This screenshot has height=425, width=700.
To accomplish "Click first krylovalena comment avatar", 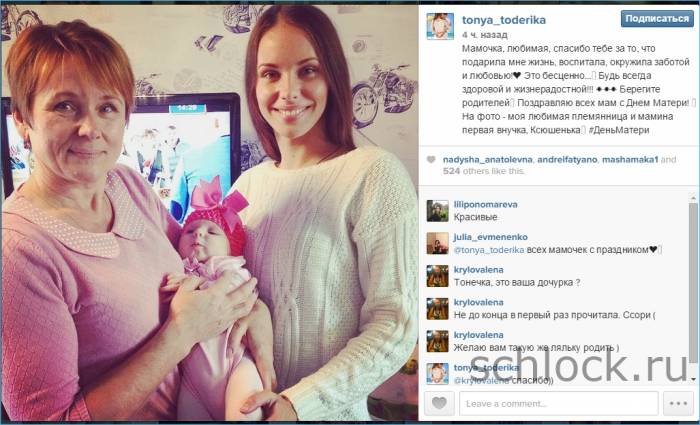I will click(x=437, y=276).
